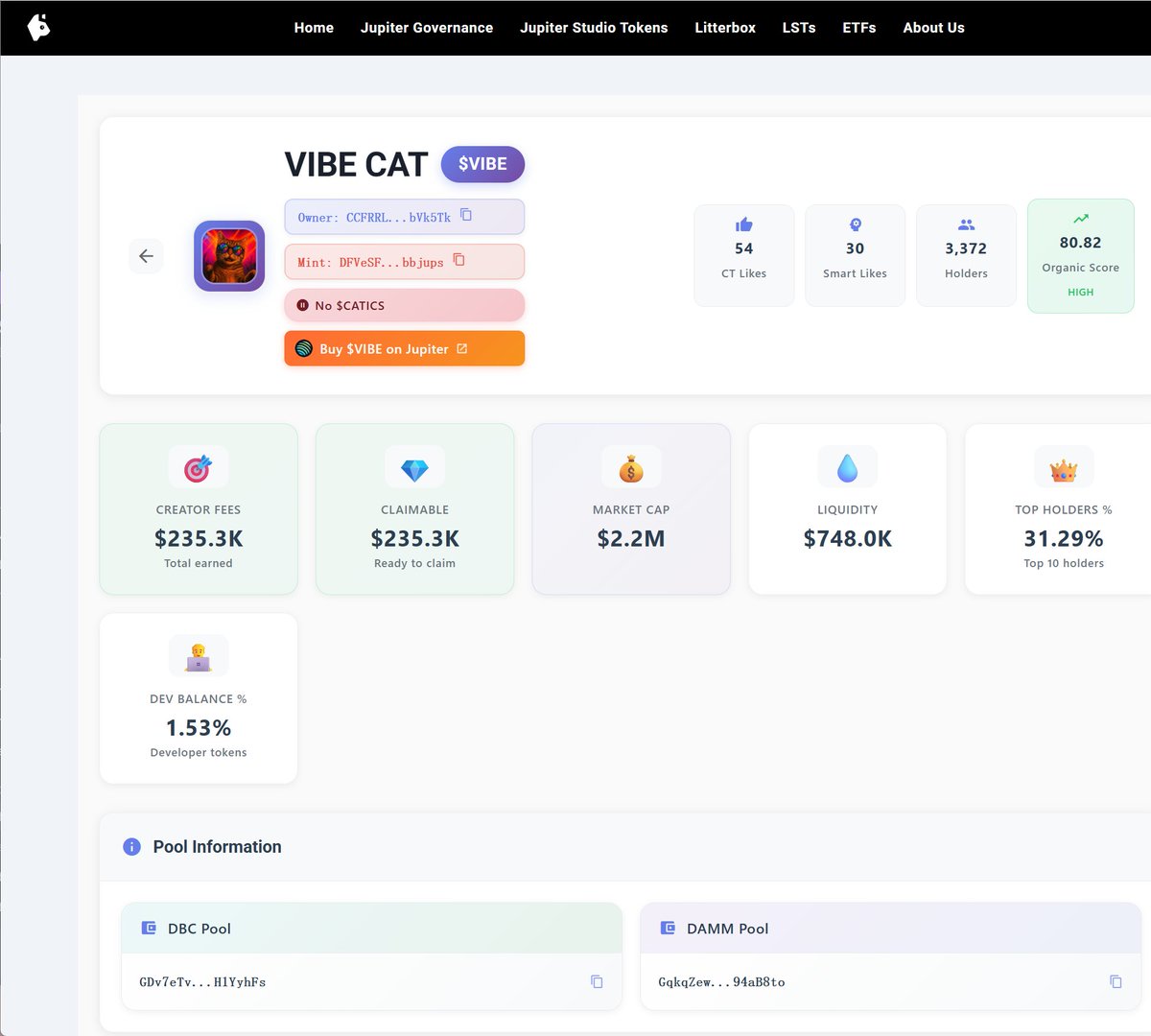Click the Jupiter logo on Buy button
The image size is (1151, 1036).
(x=303, y=348)
